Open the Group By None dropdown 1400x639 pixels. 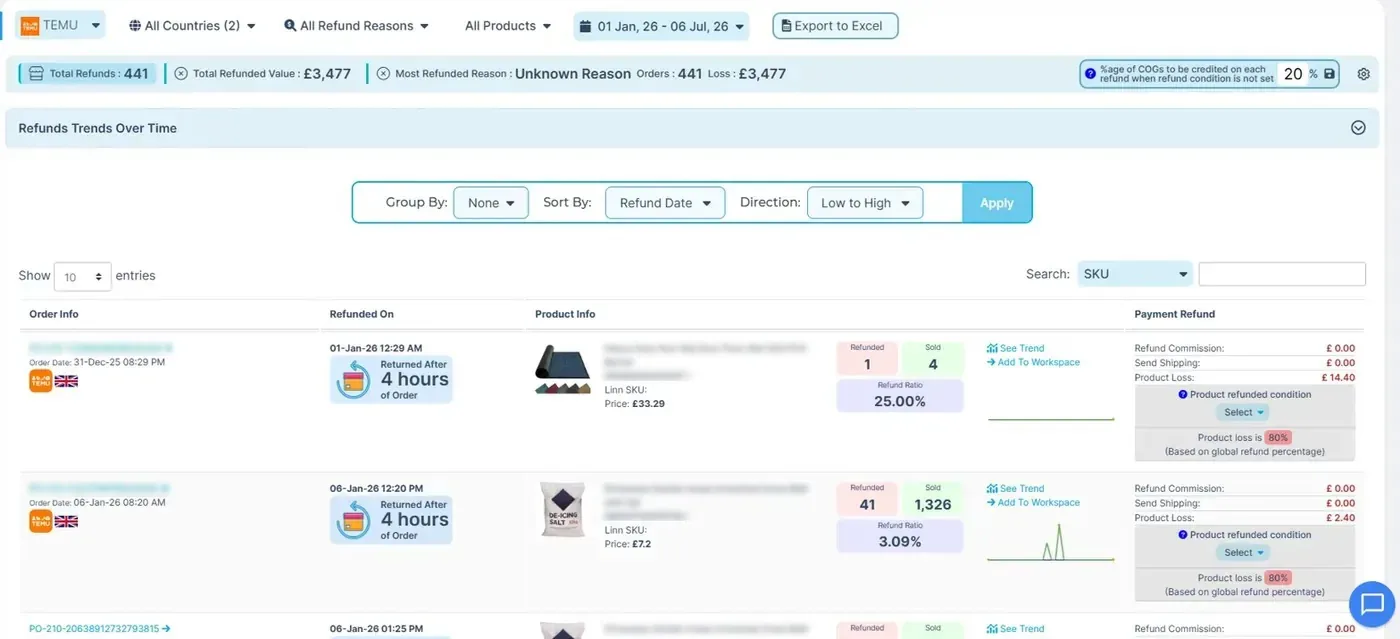click(x=491, y=203)
